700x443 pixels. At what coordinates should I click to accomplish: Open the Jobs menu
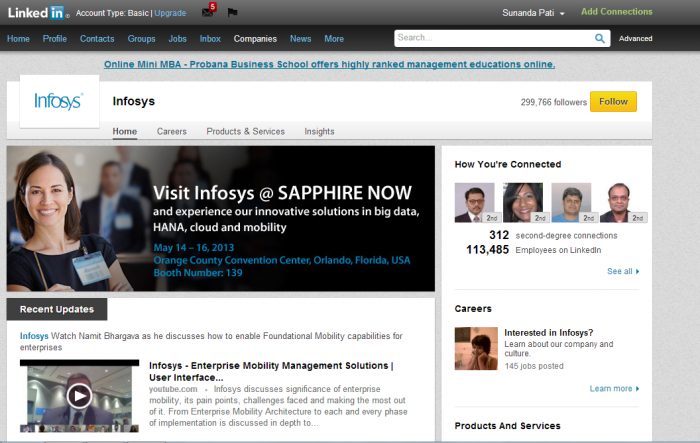click(x=177, y=39)
